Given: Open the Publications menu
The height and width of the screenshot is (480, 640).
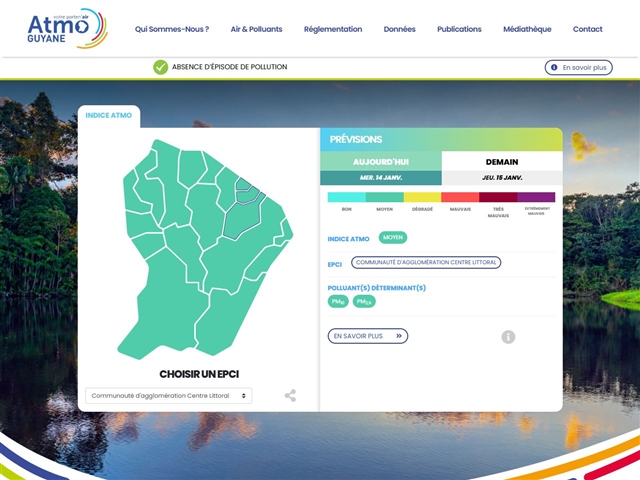Looking at the screenshot, I should tap(459, 29).
